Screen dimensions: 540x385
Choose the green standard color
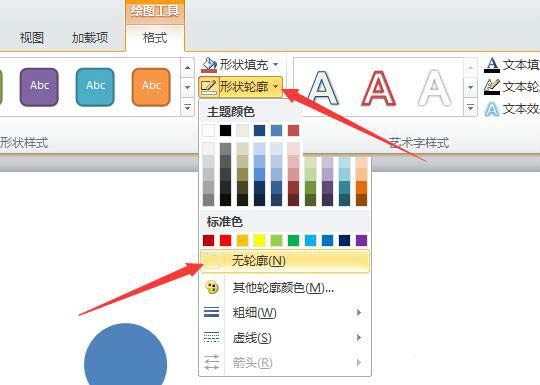tap(293, 240)
